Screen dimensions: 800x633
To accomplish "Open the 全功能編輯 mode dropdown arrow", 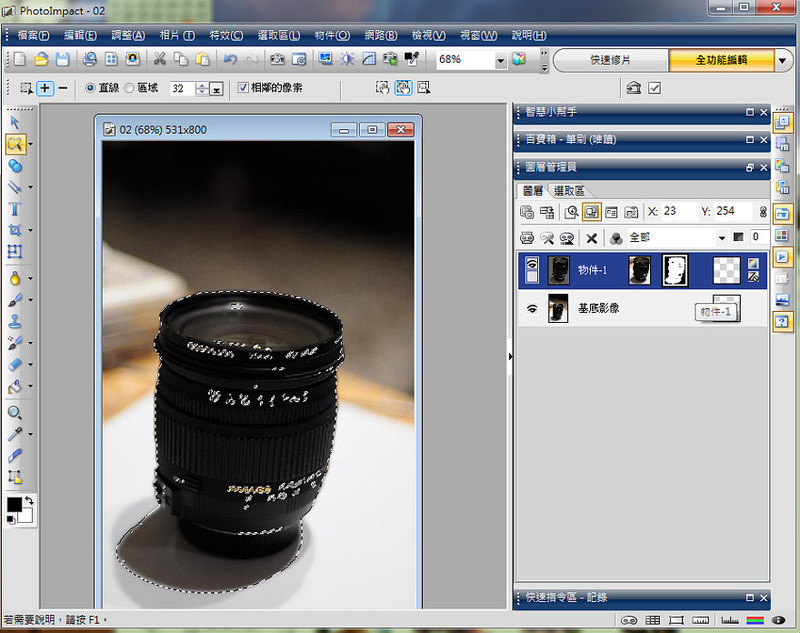I will pyautogui.click(x=783, y=60).
